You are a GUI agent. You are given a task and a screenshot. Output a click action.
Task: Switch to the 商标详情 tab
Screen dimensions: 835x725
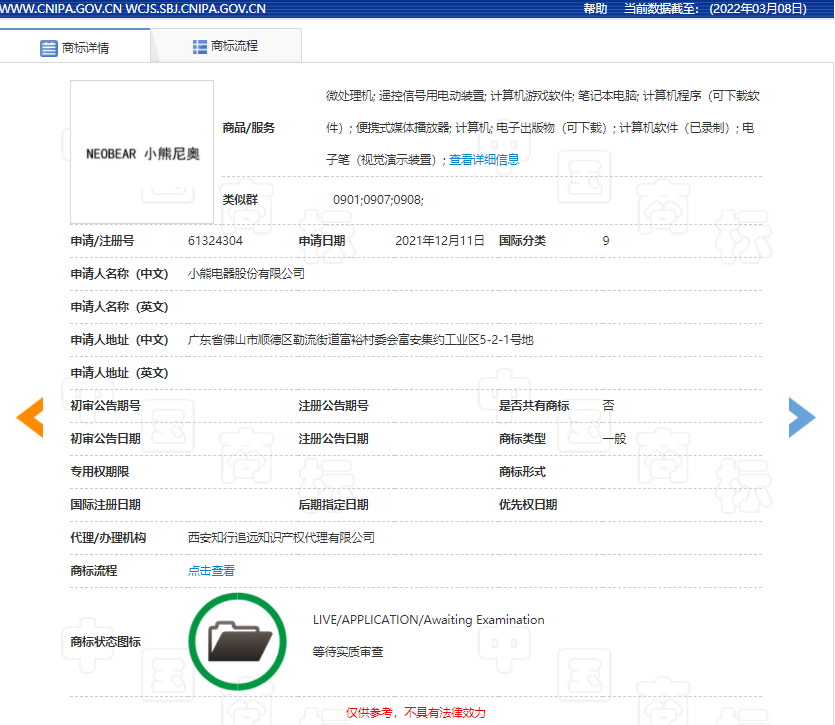pyautogui.click(x=75, y=47)
